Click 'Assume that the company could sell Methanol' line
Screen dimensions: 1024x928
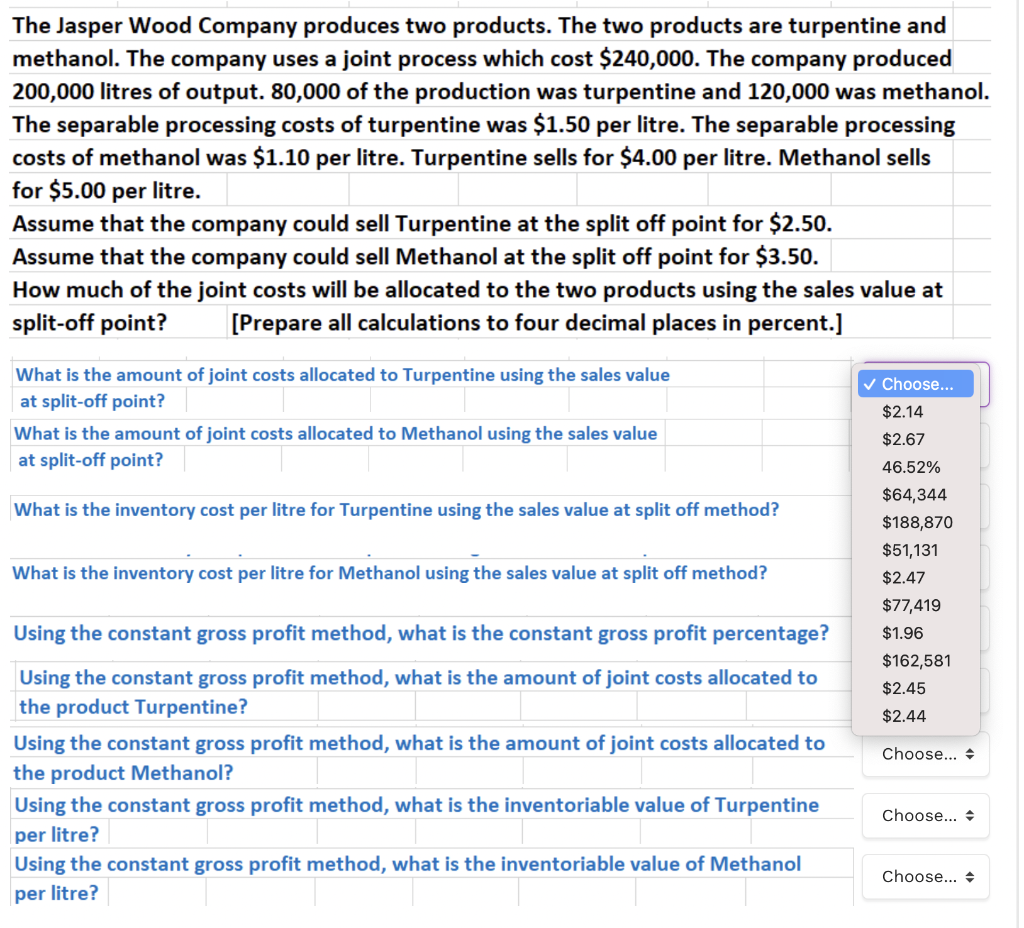417,258
